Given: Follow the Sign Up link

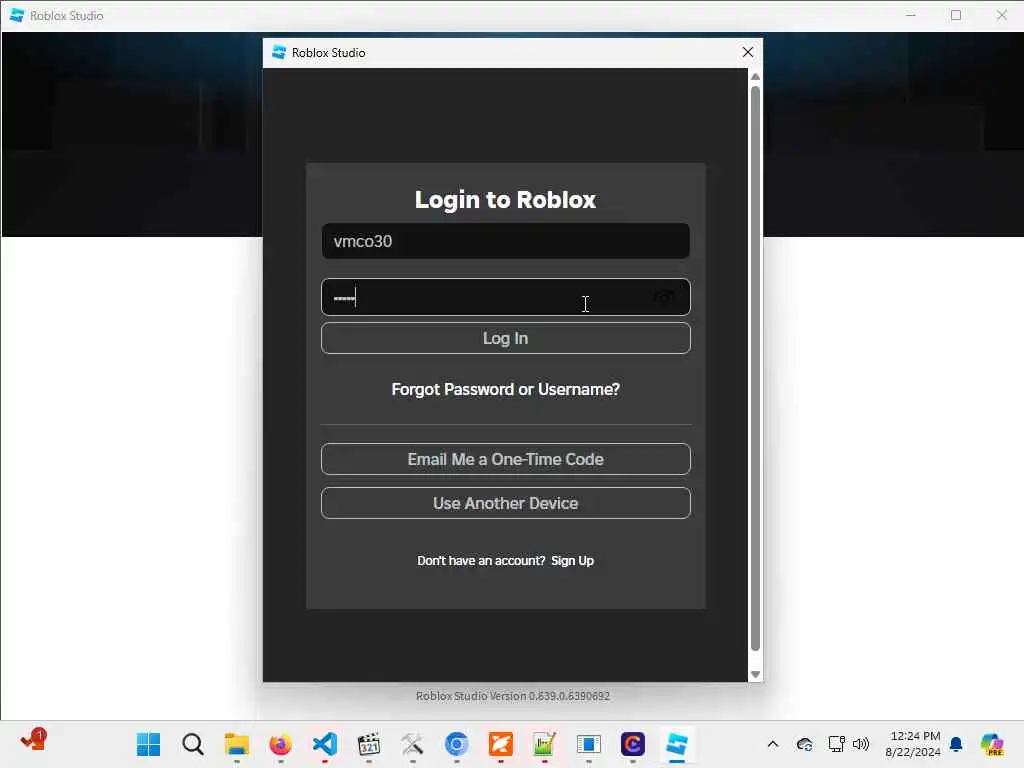Looking at the screenshot, I should pos(572,560).
